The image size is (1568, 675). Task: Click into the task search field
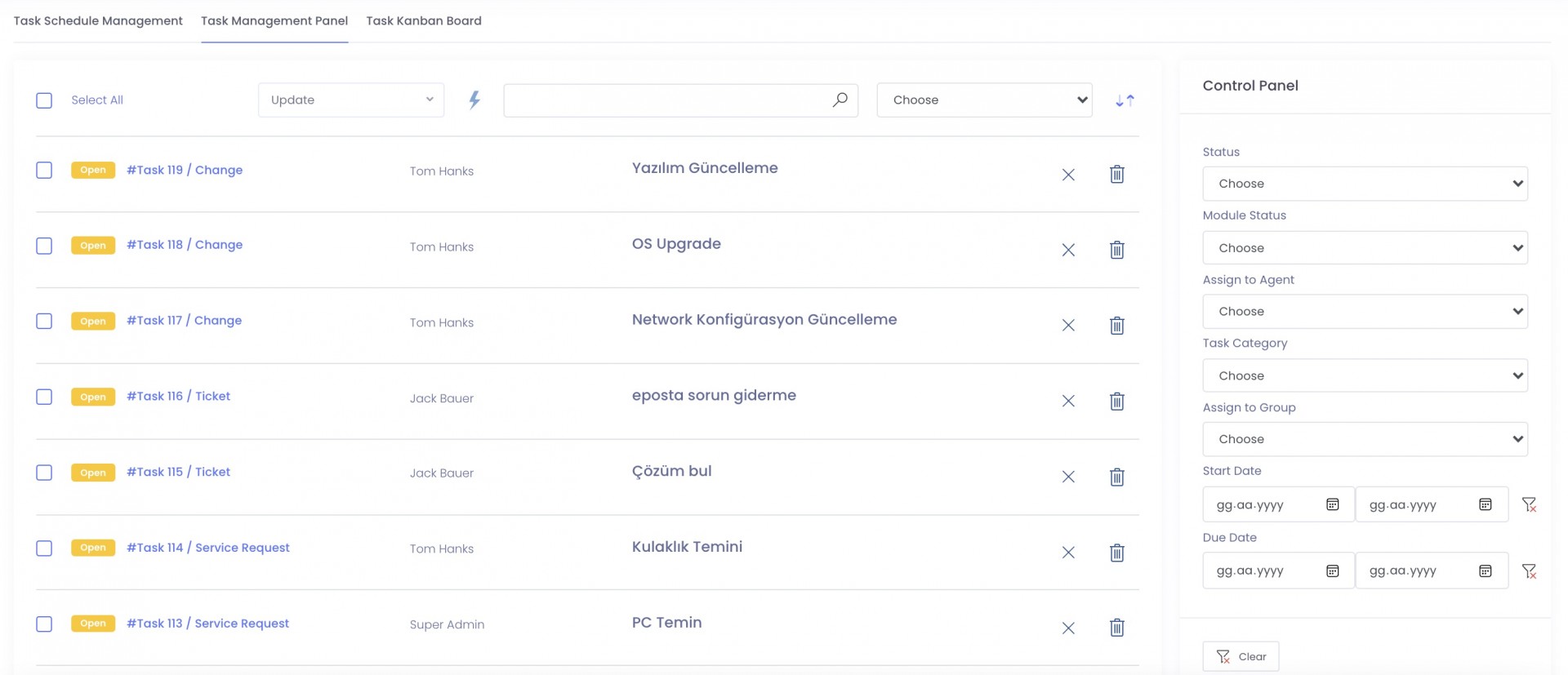tap(666, 100)
